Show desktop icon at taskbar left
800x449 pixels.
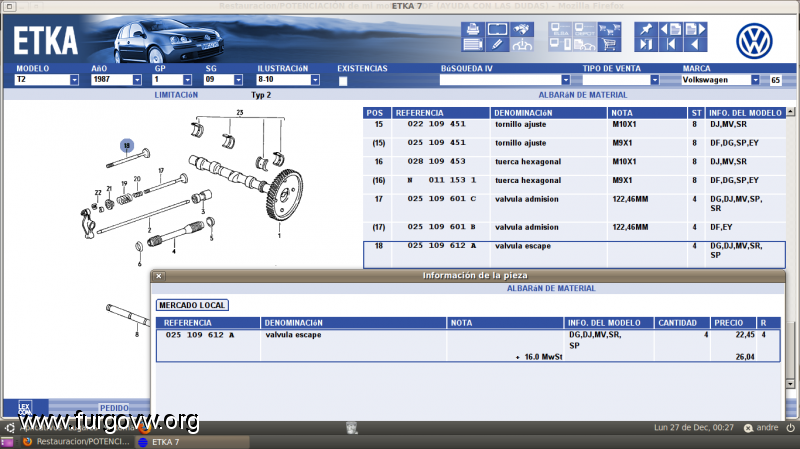tap(7, 442)
